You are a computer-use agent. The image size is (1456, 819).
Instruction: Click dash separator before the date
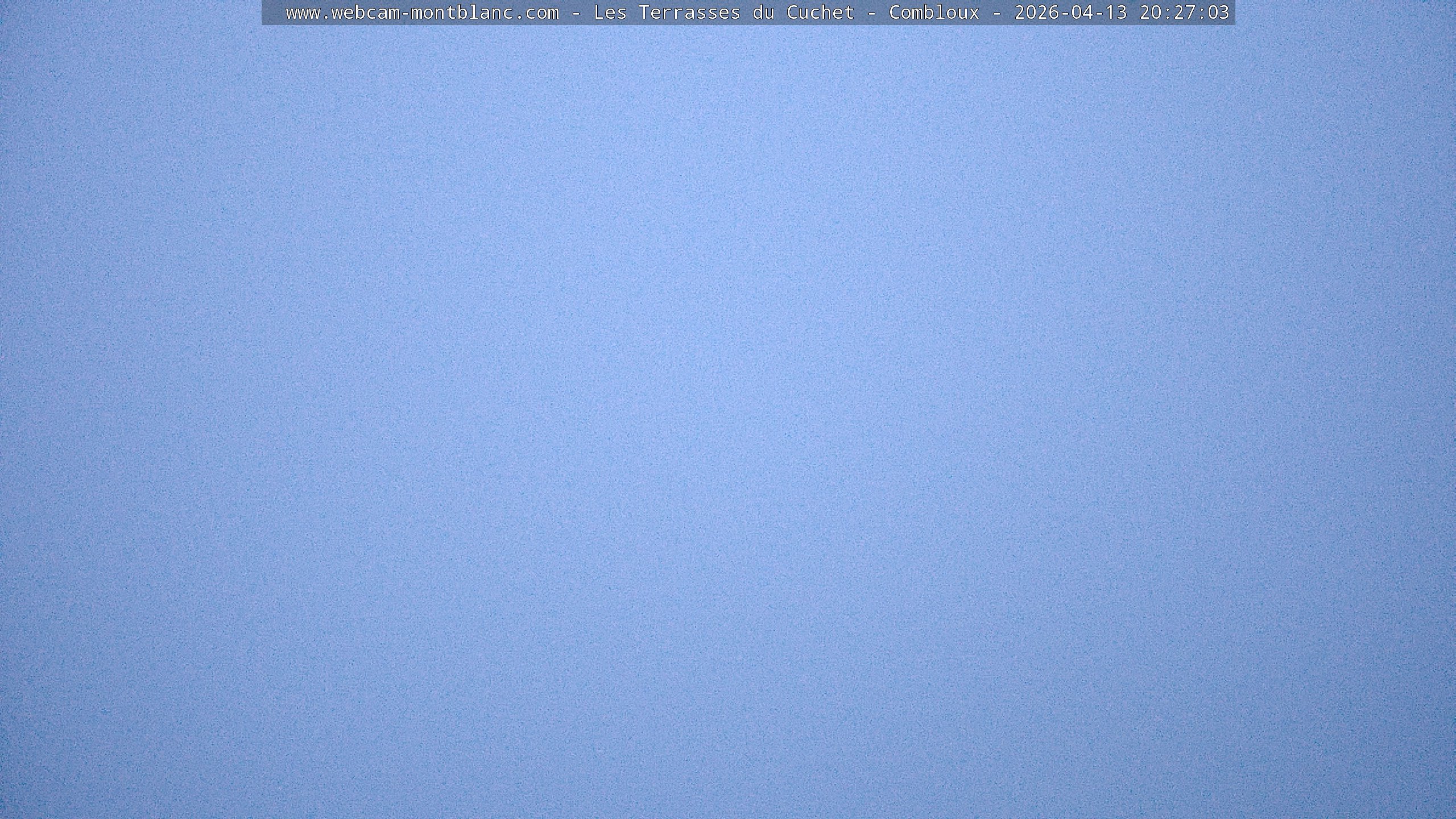click(996, 13)
